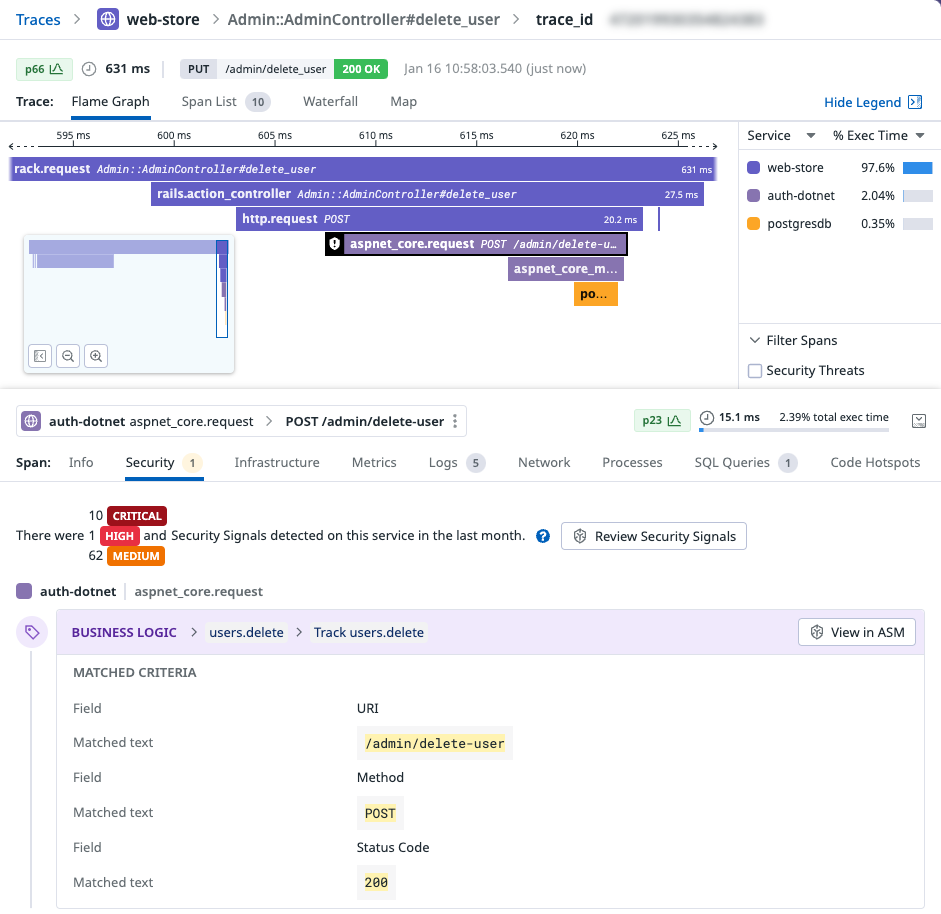Image resolution: width=941 pixels, height=914 pixels.
Task: Open the Service column dropdown
Action: tap(811, 136)
